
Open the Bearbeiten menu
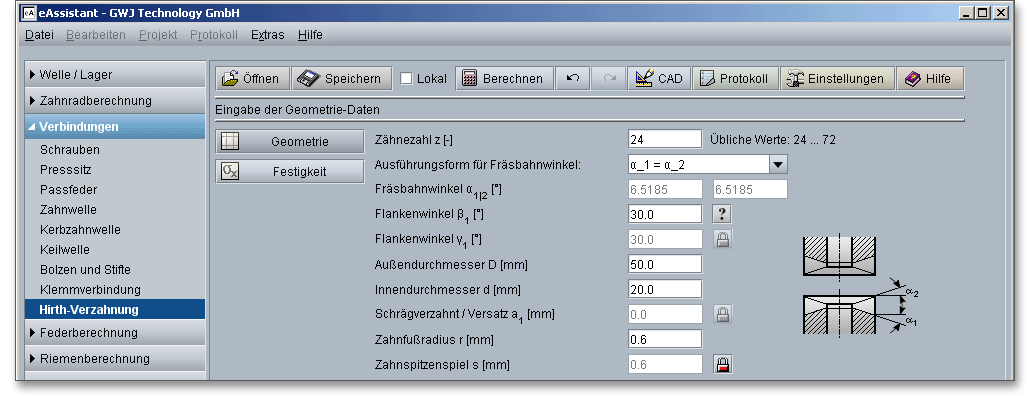pyautogui.click(x=96, y=35)
